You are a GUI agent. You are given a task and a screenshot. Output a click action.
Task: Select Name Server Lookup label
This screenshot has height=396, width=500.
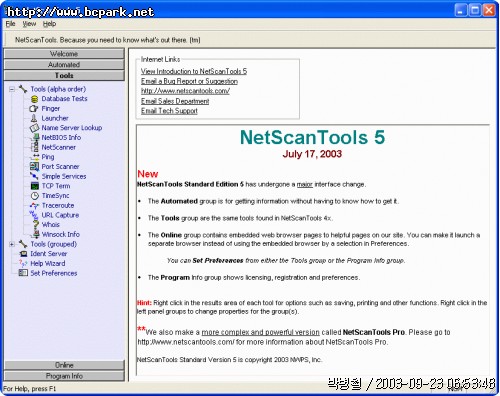click(x=72, y=128)
